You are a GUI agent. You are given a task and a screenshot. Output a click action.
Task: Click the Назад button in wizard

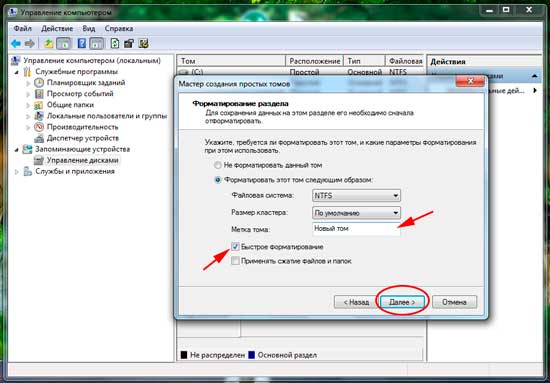(x=356, y=302)
